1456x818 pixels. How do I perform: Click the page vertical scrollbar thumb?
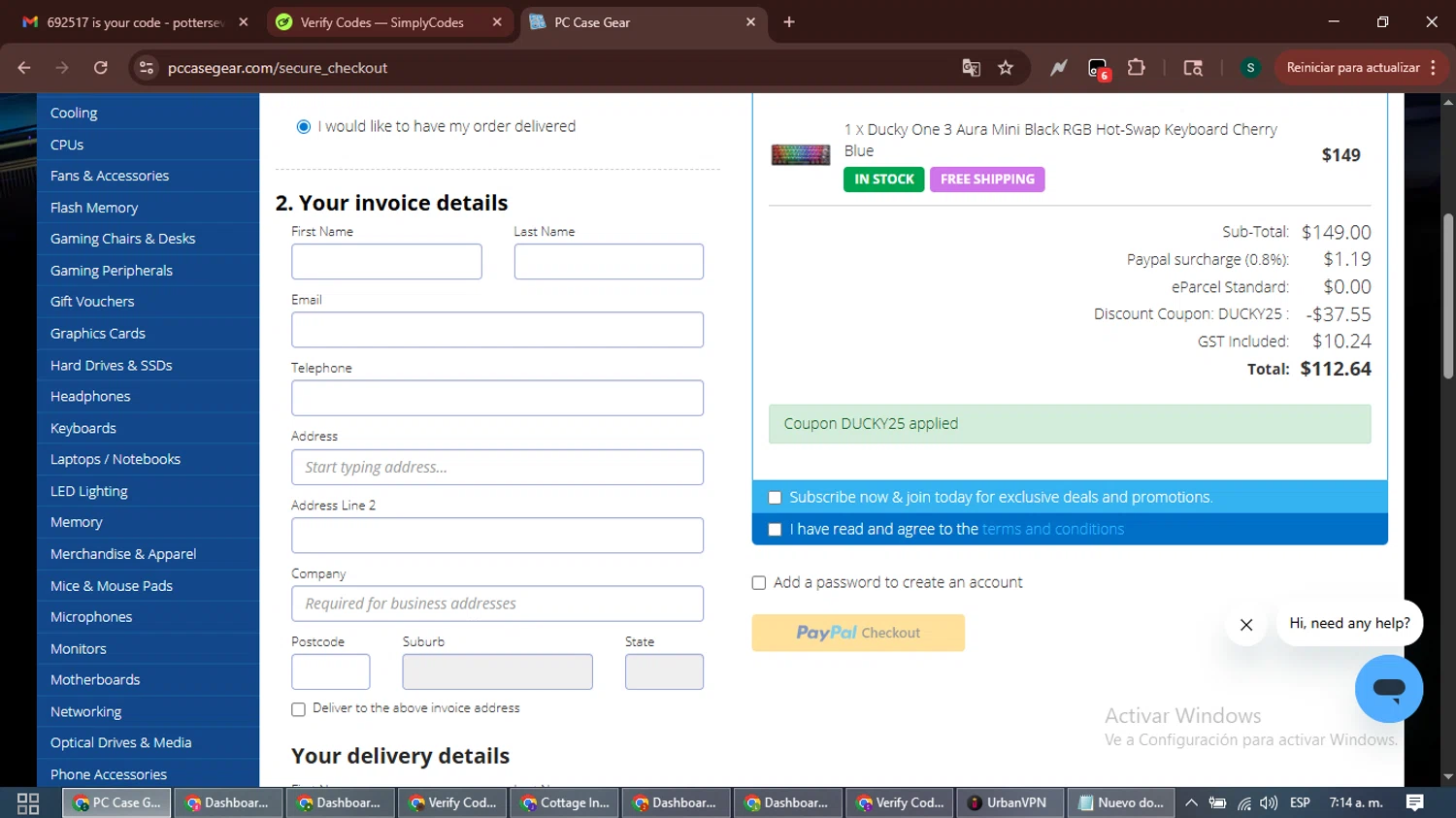point(1448,296)
